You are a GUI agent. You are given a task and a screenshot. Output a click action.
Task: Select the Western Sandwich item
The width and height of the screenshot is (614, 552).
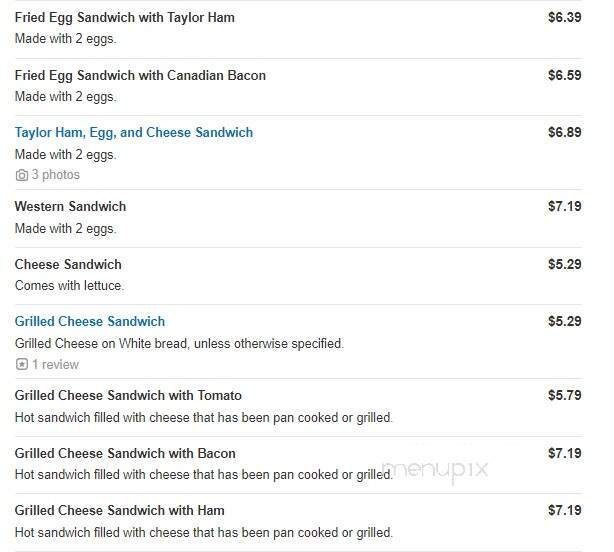(70, 206)
